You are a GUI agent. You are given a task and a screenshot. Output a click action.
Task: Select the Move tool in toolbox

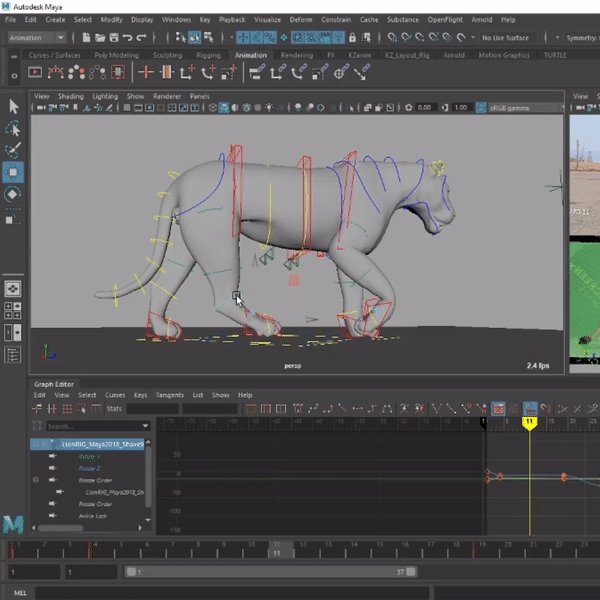click(14, 173)
